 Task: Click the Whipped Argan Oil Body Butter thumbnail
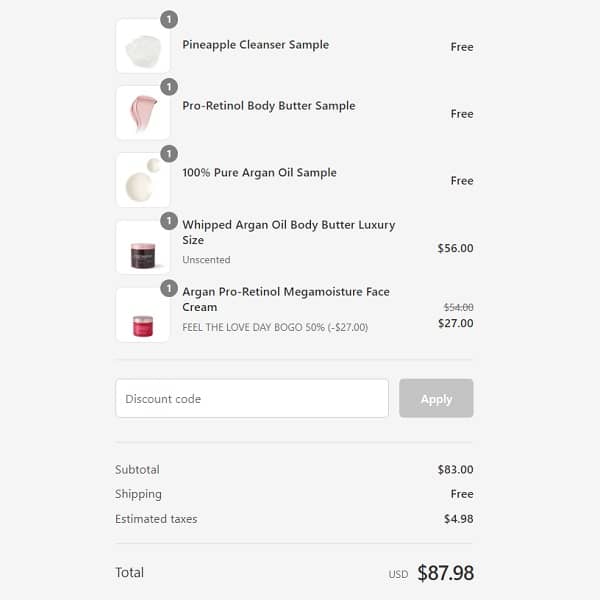click(x=143, y=247)
